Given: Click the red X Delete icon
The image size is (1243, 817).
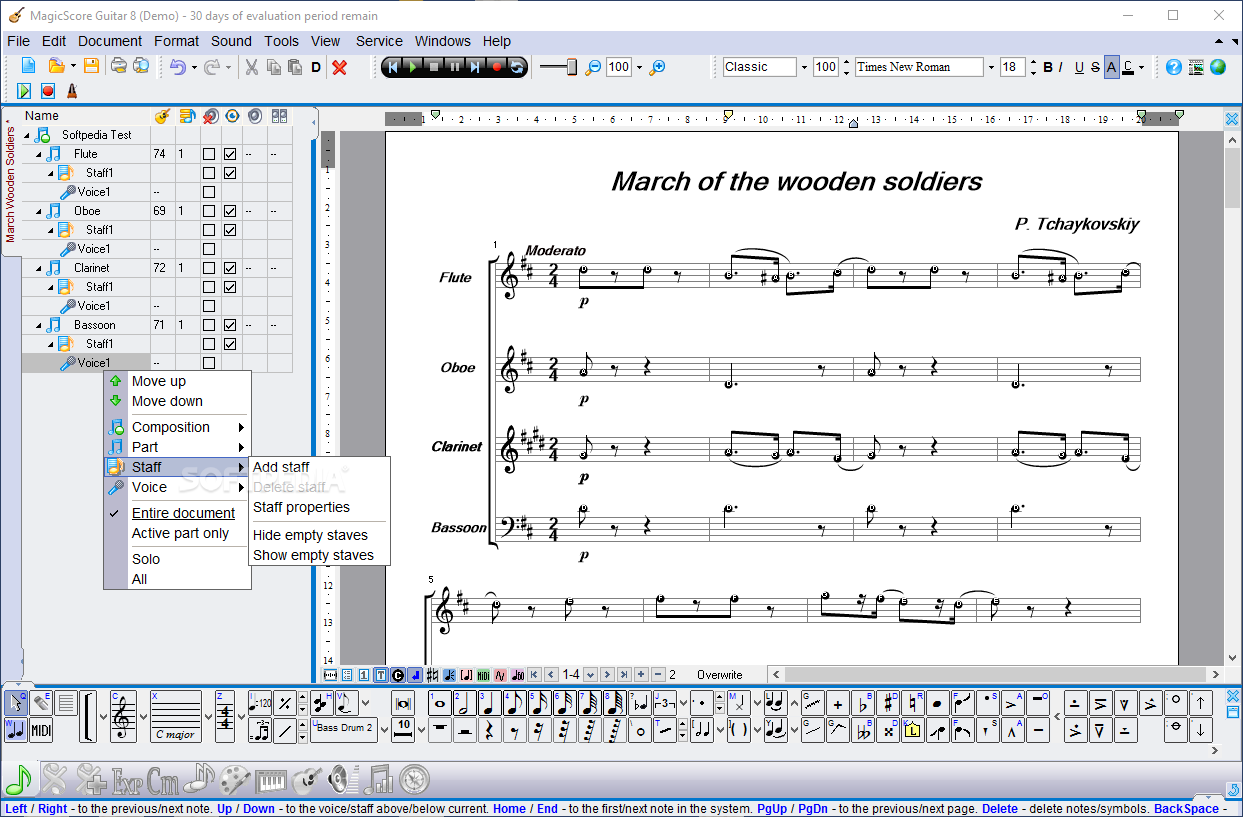Looking at the screenshot, I should point(340,67).
